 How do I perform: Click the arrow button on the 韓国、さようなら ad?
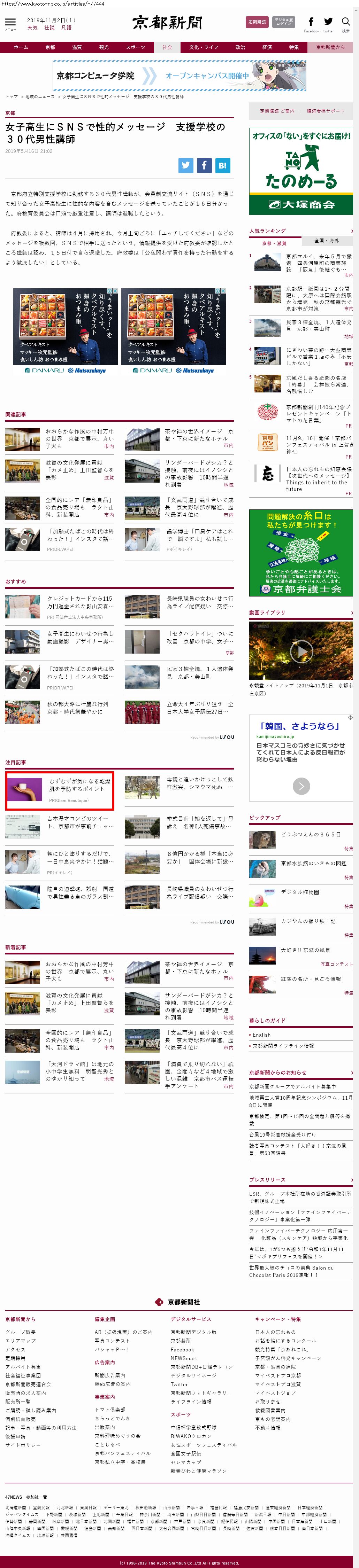pos(301,786)
